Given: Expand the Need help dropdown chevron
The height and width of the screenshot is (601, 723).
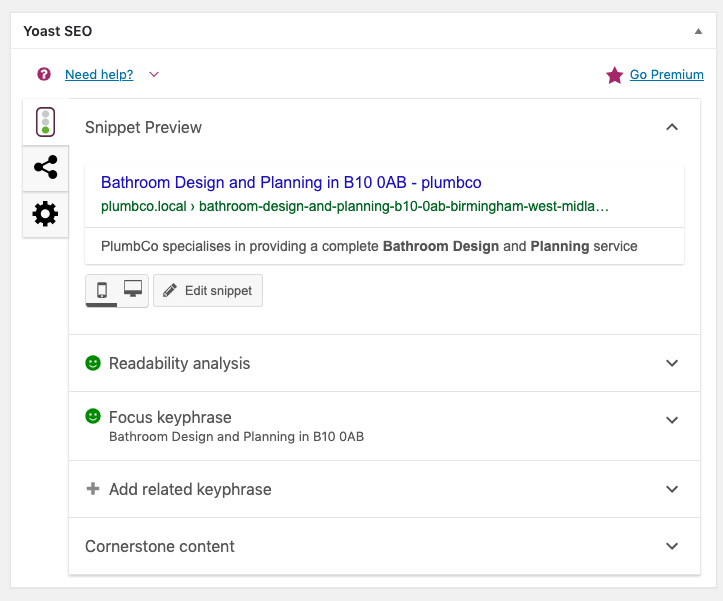Looking at the screenshot, I should [x=154, y=74].
